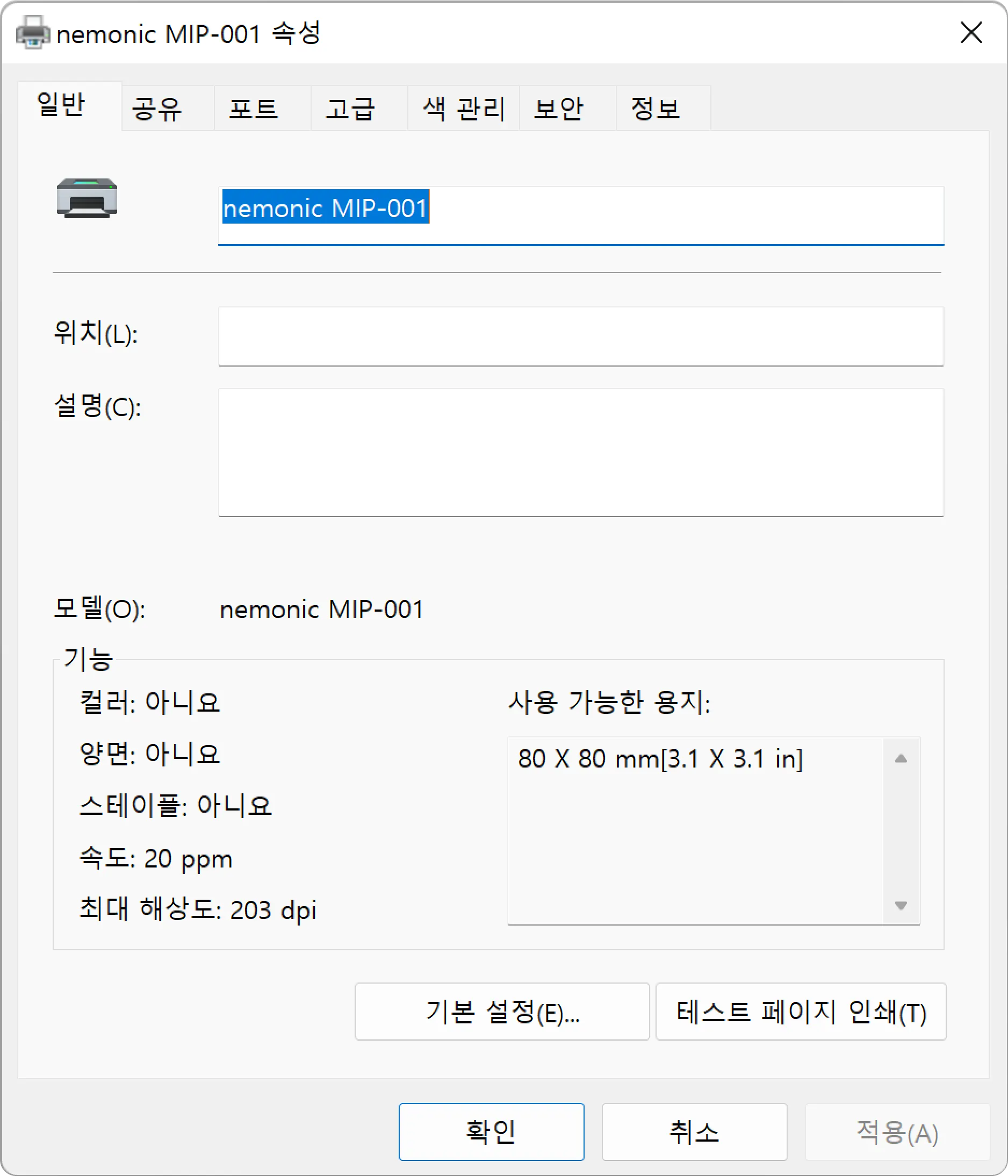
Task: Show the 정보 tab
Action: tap(663, 108)
